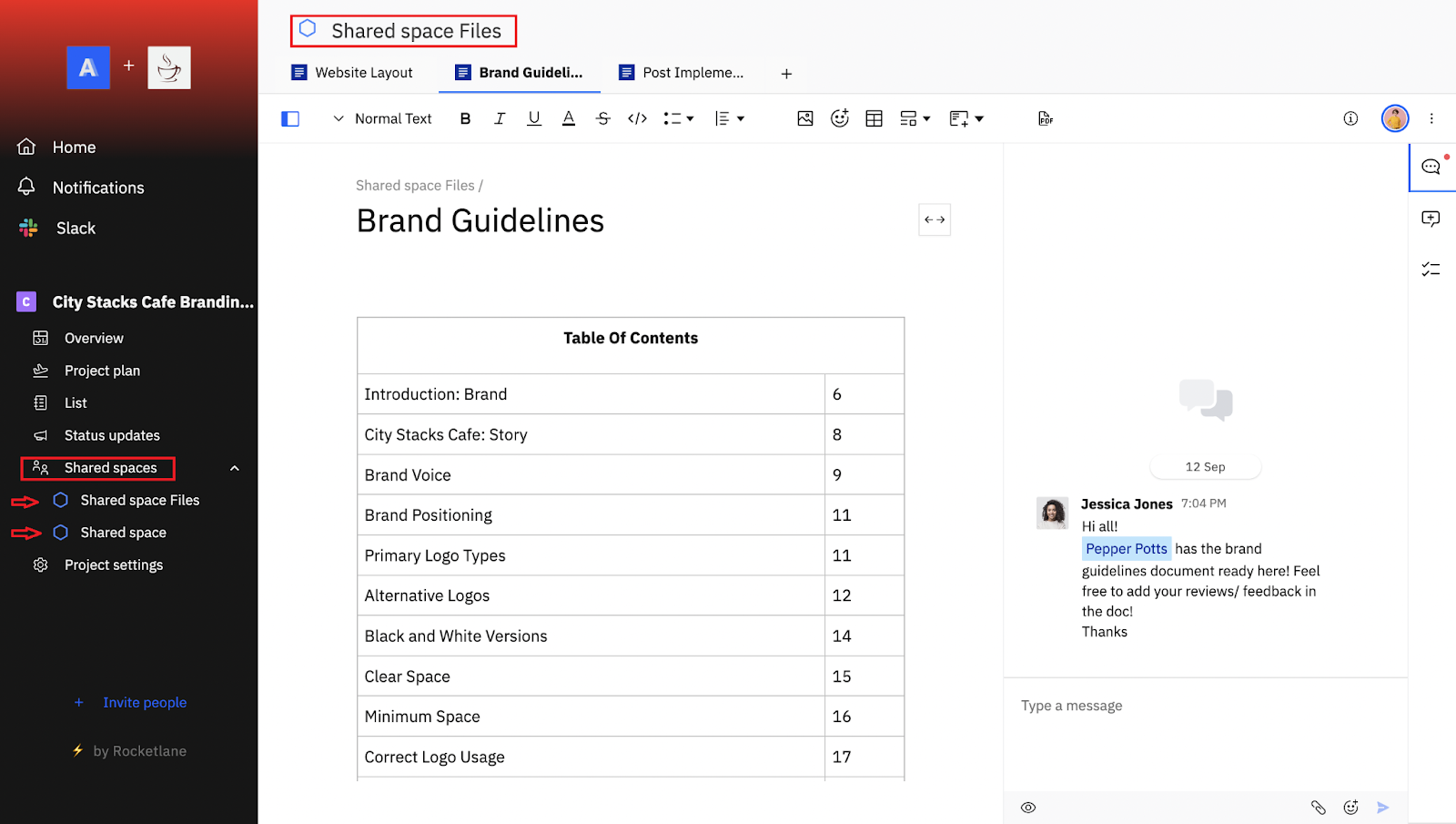Insert a code block

coord(637,118)
